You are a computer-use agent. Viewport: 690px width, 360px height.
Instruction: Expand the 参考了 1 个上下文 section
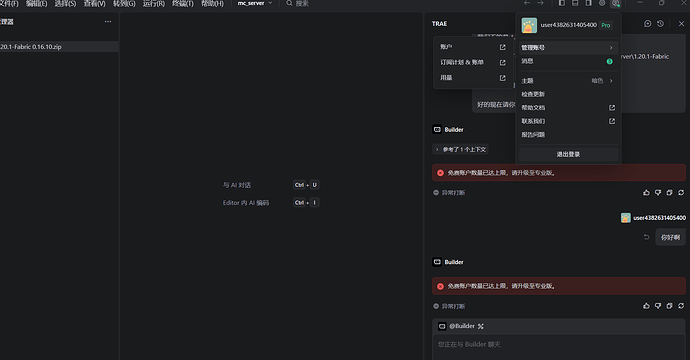point(460,150)
